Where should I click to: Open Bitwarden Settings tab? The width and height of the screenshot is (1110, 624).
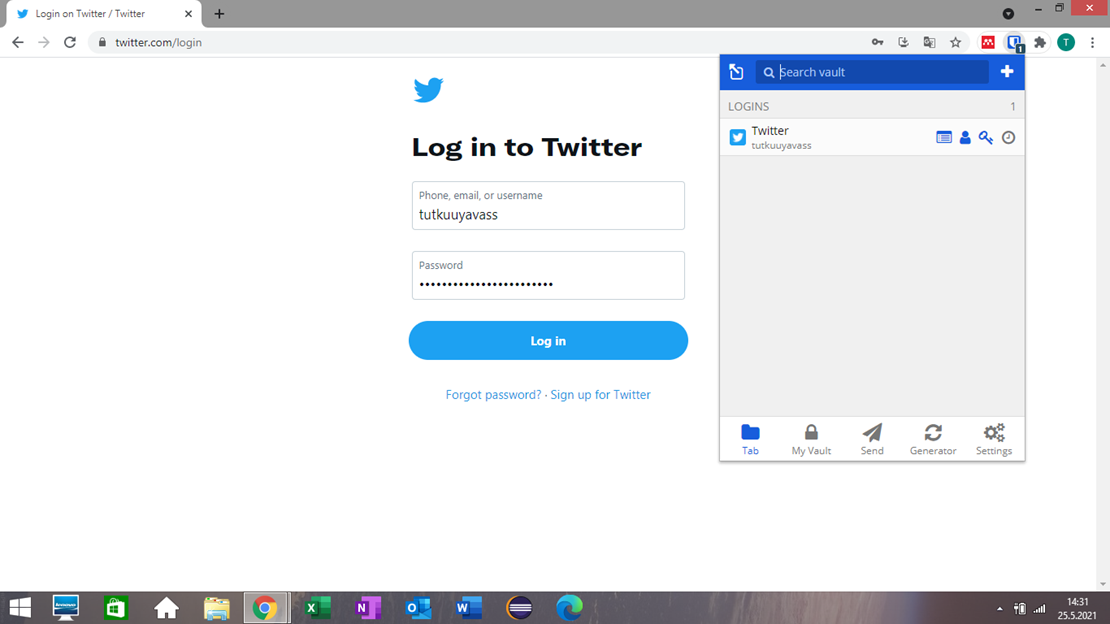994,439
